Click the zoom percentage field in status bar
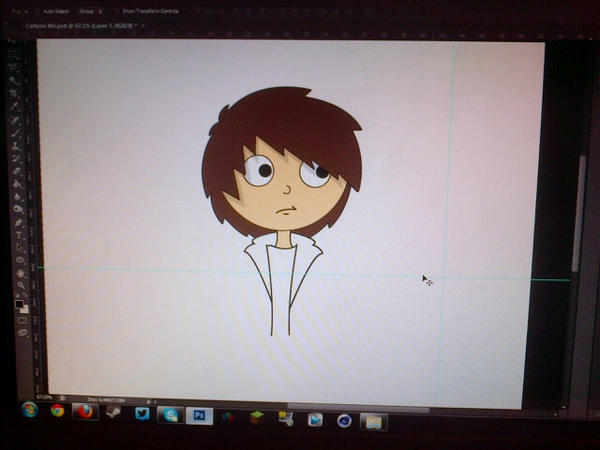The image size is (600, 450). pos(44,398)
